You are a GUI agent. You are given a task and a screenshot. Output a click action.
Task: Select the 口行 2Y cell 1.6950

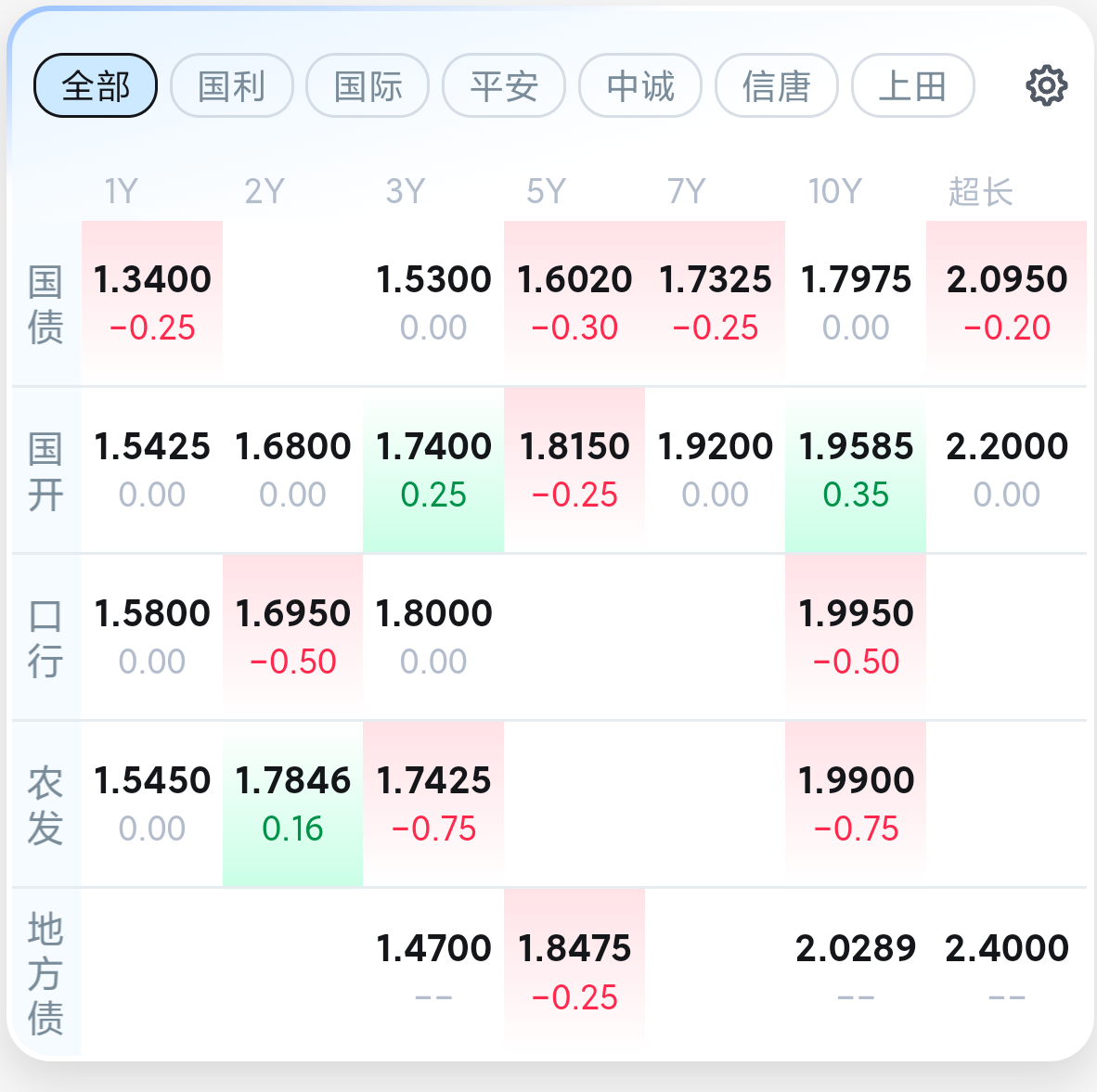(292, 637)
